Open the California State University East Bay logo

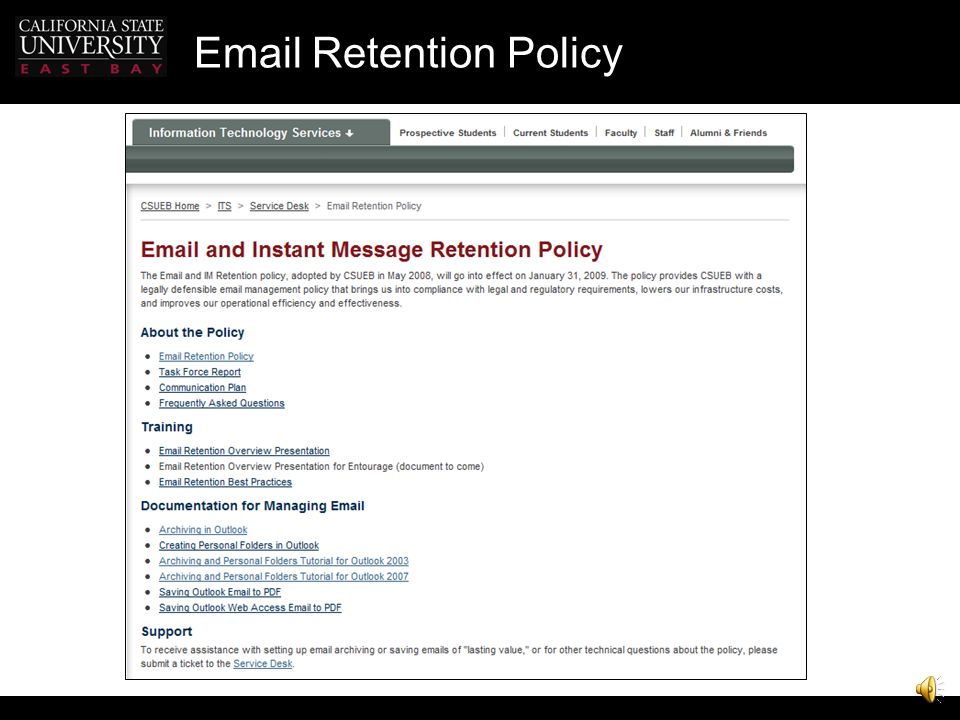point(91,47)
